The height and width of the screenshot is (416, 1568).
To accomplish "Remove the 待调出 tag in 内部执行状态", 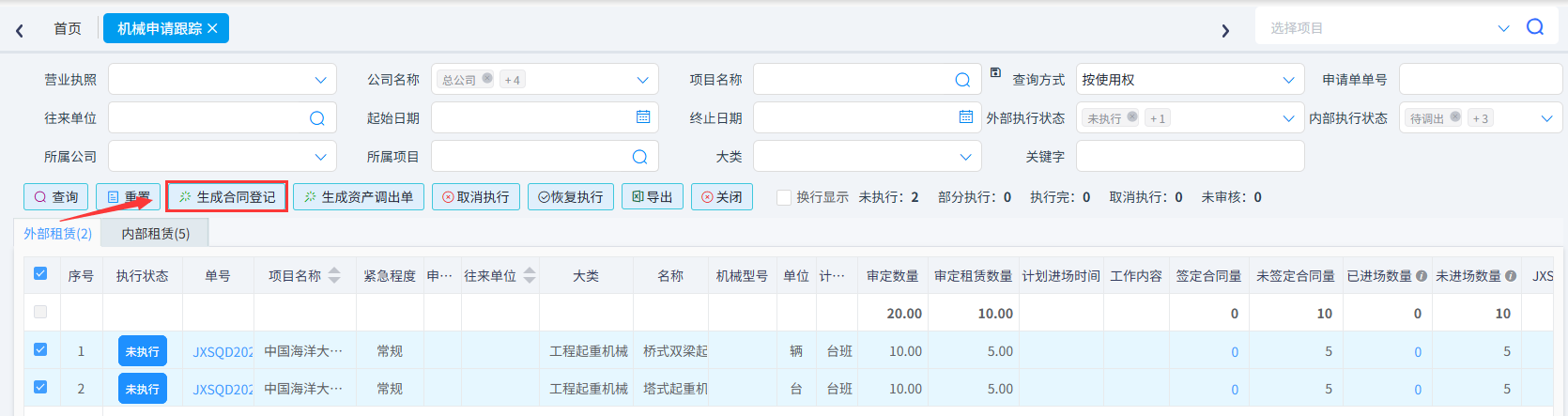I will pos(1455,117).
